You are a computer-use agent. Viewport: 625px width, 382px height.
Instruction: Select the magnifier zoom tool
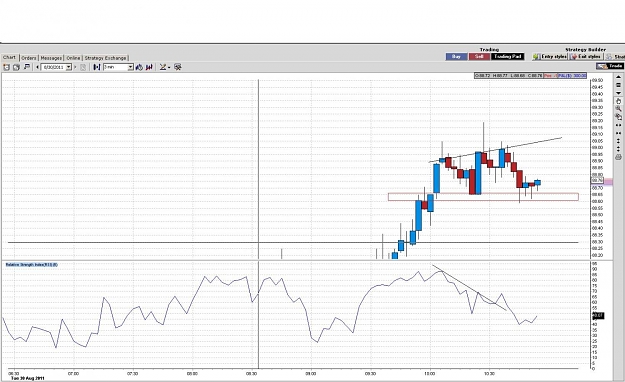pos(619,109)
